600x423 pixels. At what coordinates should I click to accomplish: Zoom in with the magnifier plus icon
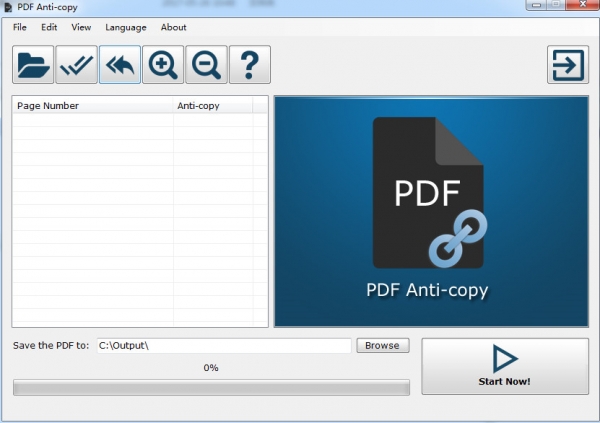pos(163,65)
